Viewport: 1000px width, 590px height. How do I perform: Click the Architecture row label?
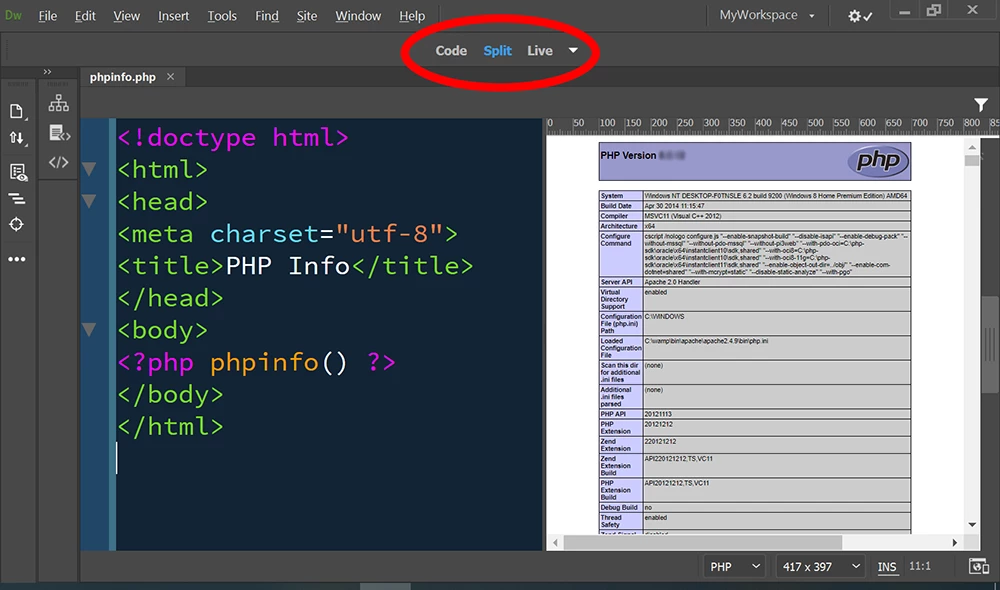click(x=619, y=226)
